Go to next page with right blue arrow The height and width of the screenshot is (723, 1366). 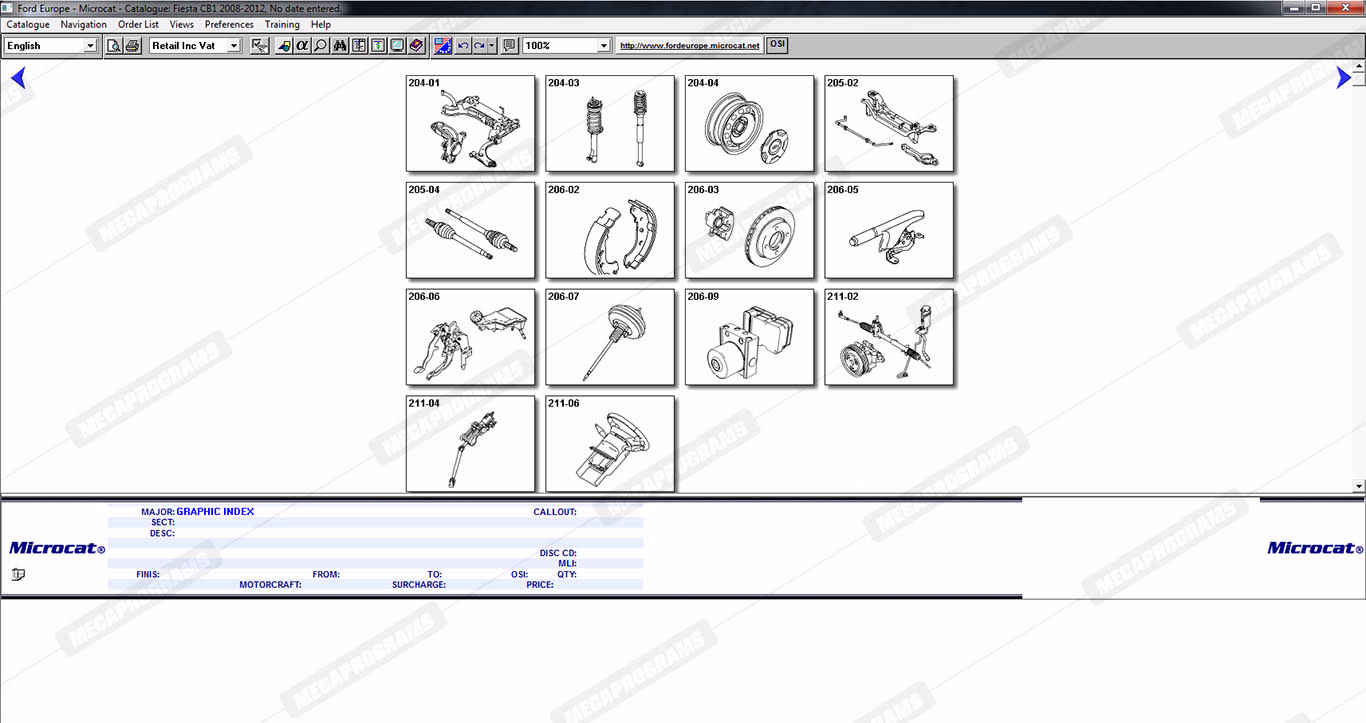[1343, 78]
